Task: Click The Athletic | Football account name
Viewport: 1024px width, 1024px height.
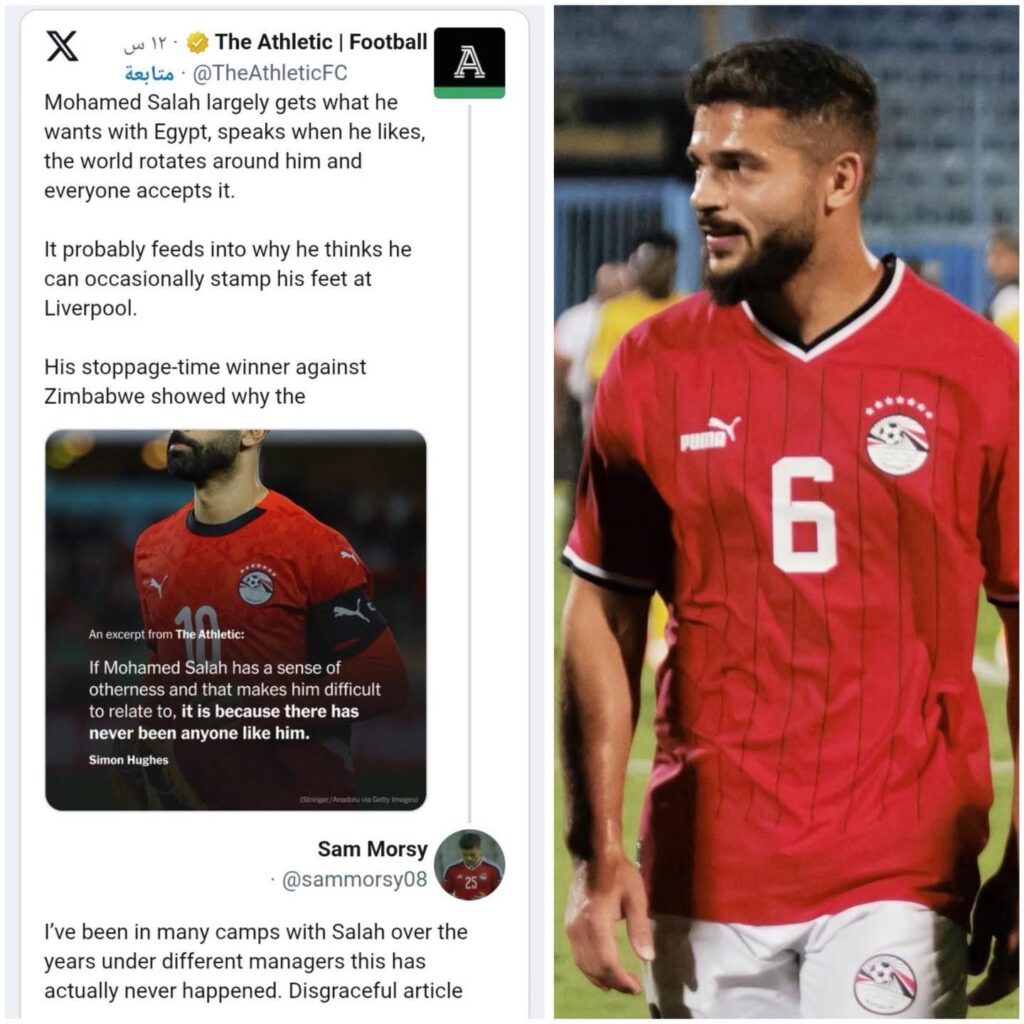Action: point(321,42)
